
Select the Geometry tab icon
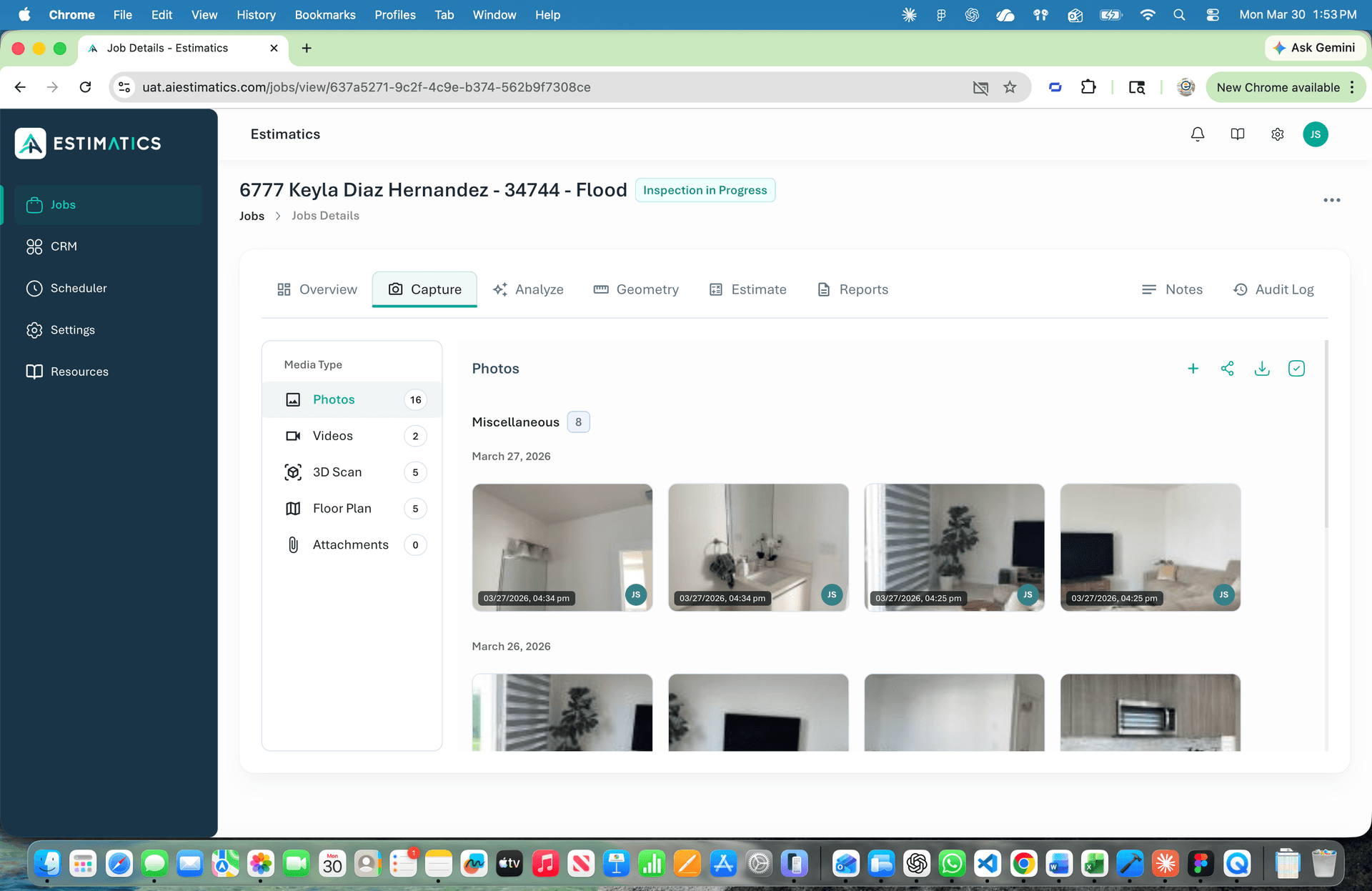[602, 289]
